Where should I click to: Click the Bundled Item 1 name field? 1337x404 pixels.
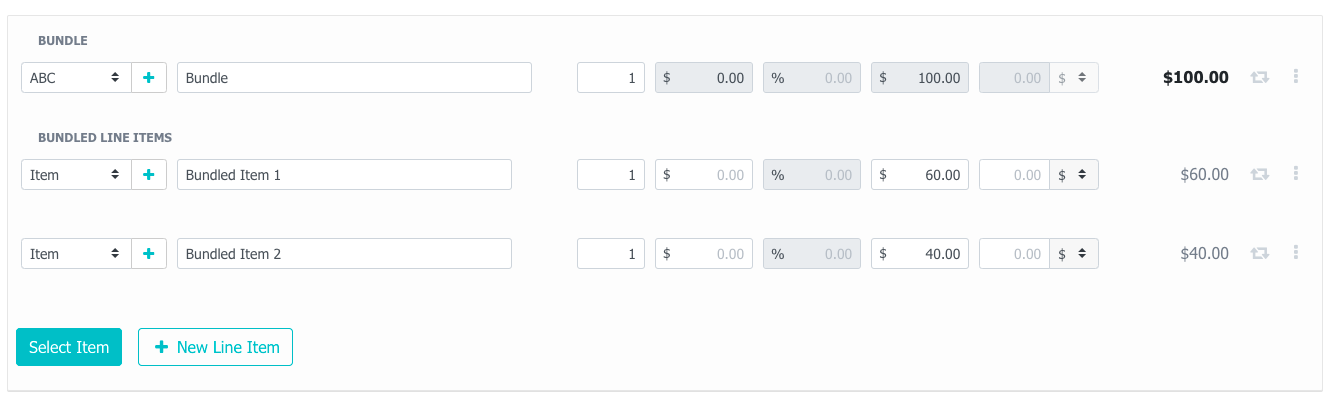pyautogui.click(x=344, y=175)
